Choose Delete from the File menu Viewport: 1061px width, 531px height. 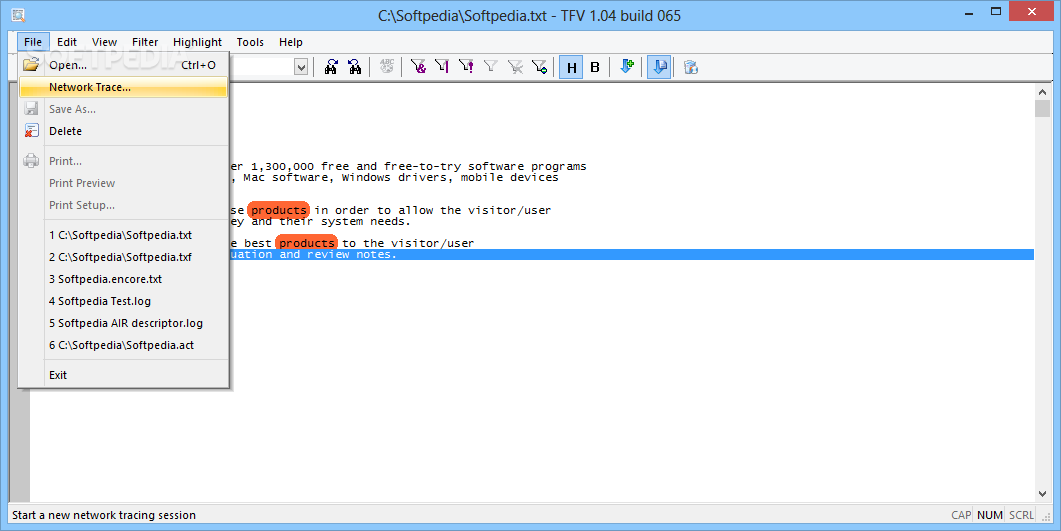[123, 131]
